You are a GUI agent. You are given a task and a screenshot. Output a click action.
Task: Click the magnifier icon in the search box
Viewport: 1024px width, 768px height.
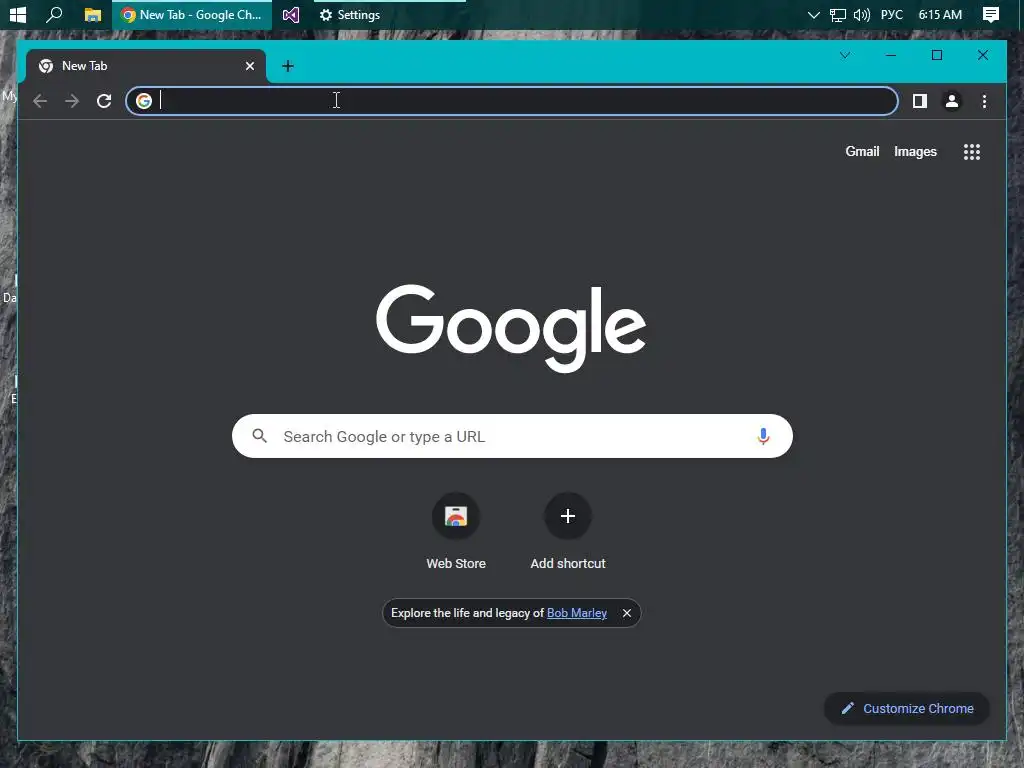point(259,436)
